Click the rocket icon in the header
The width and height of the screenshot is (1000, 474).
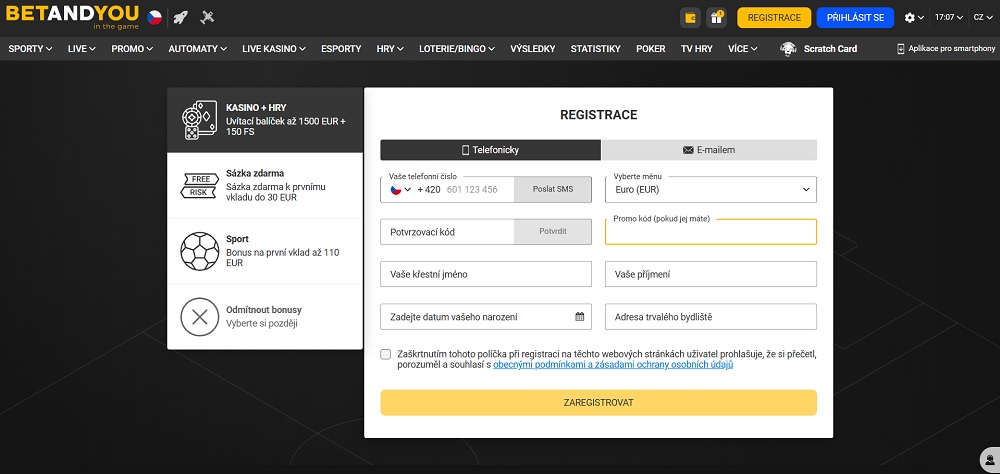click(181, 17)
